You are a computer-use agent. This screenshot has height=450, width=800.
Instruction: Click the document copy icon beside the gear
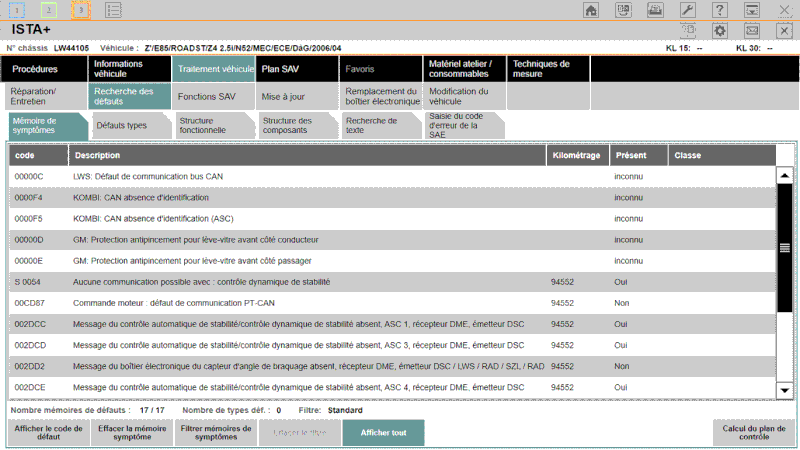(688, 30)
